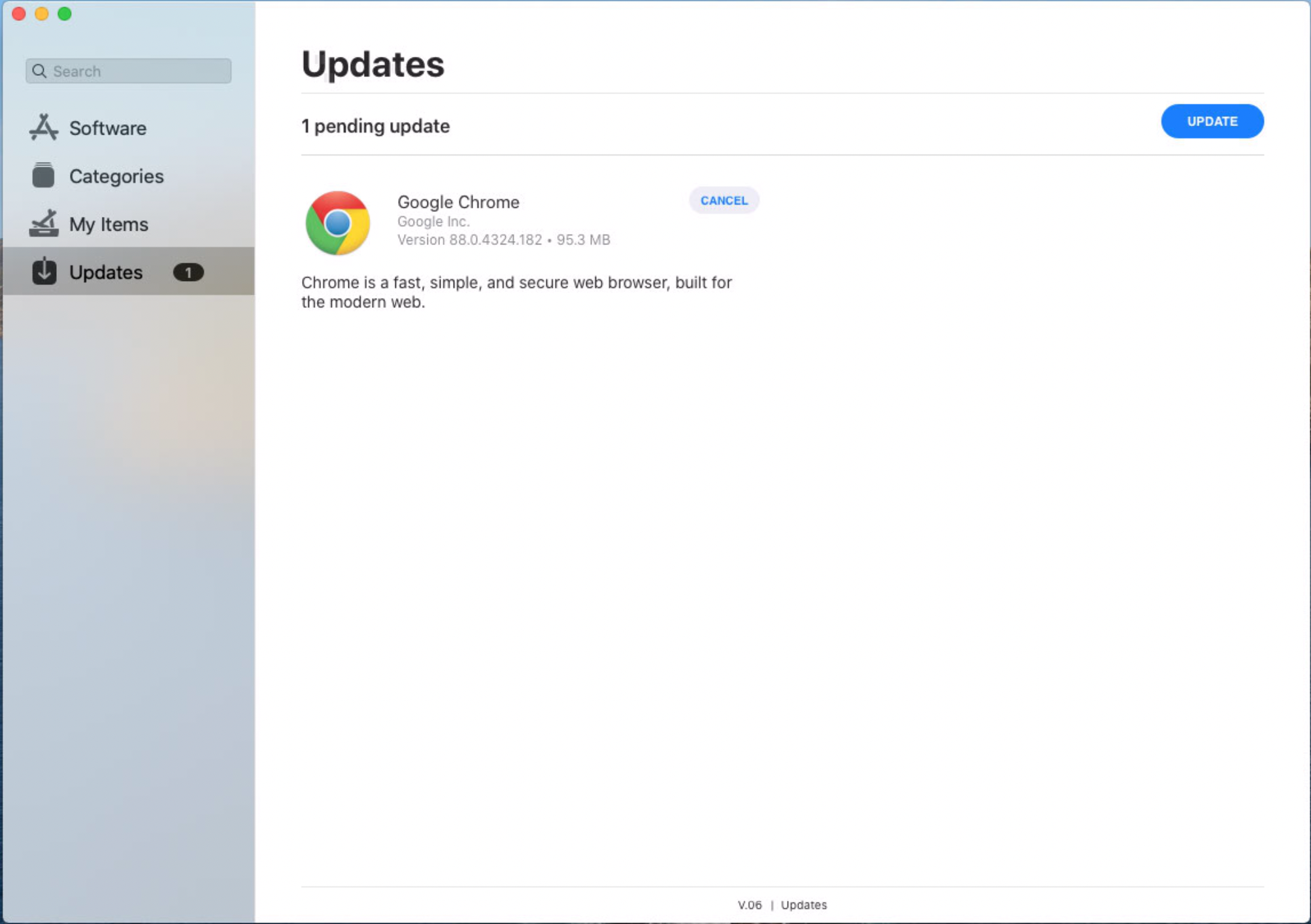Open the Software section label
This screenshot has height=924, width=1311.
pos(108,128)
